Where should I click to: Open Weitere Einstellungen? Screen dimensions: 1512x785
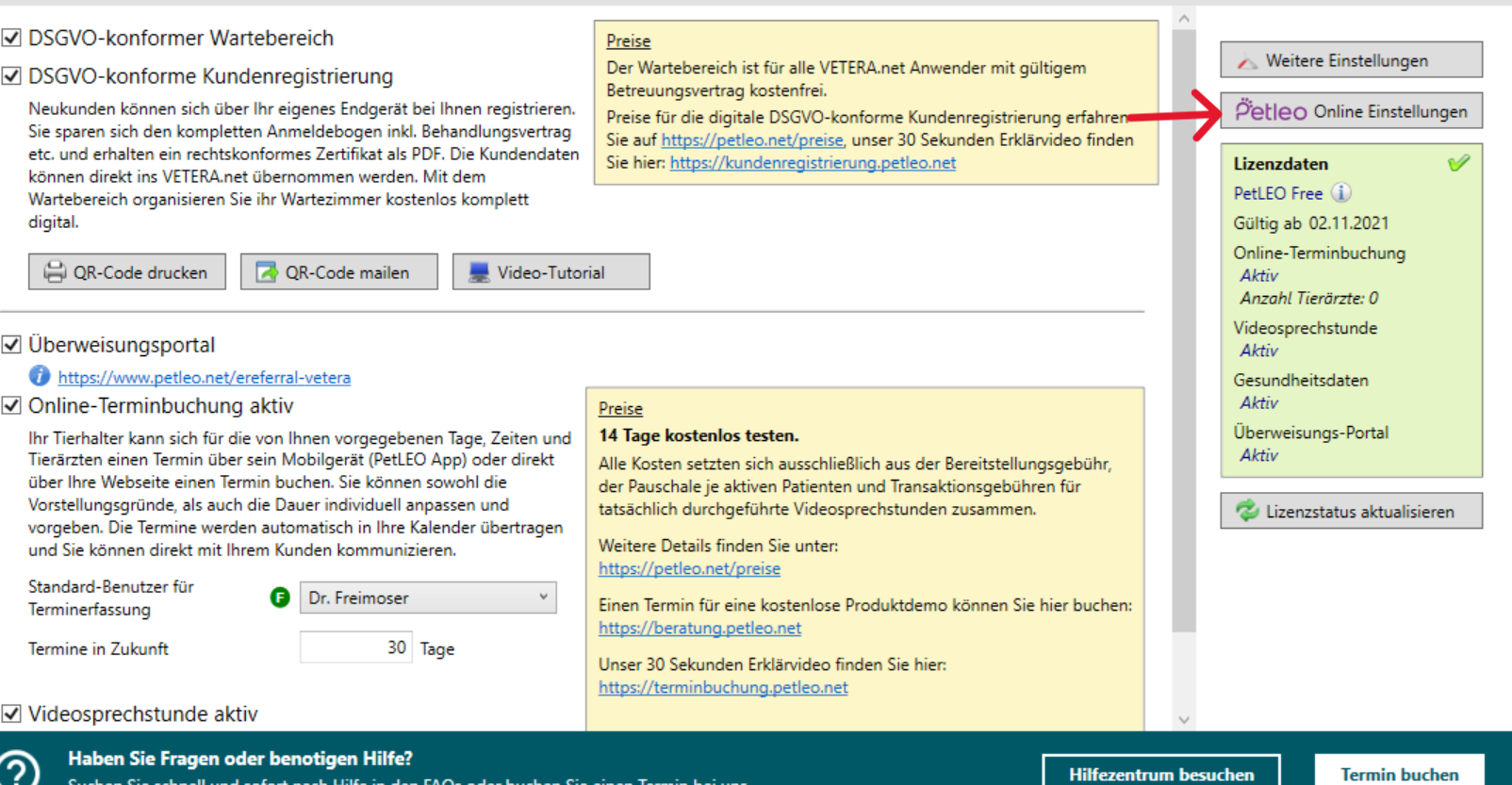coord(1352,59)
